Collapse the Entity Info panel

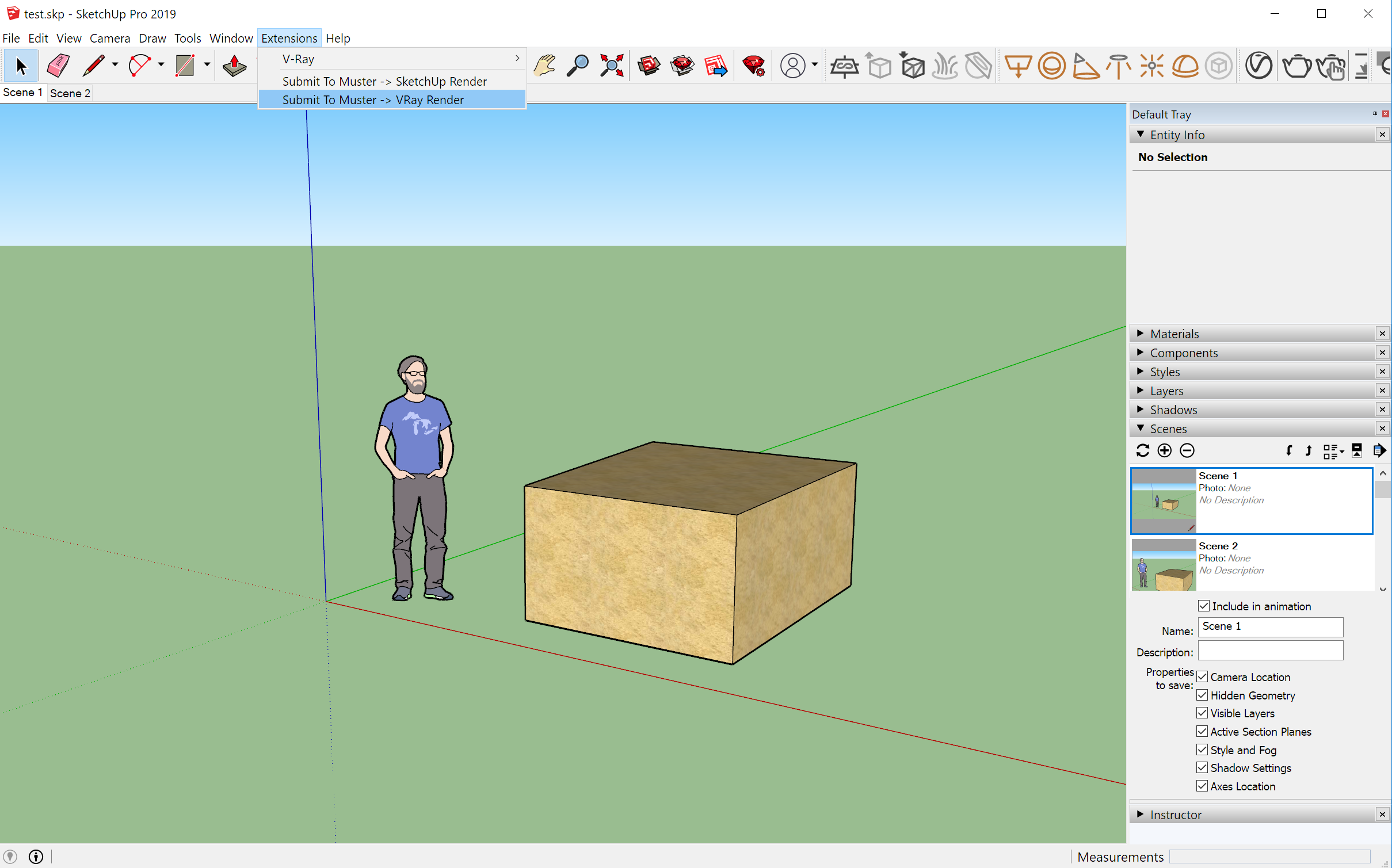tap(1177, 135)
